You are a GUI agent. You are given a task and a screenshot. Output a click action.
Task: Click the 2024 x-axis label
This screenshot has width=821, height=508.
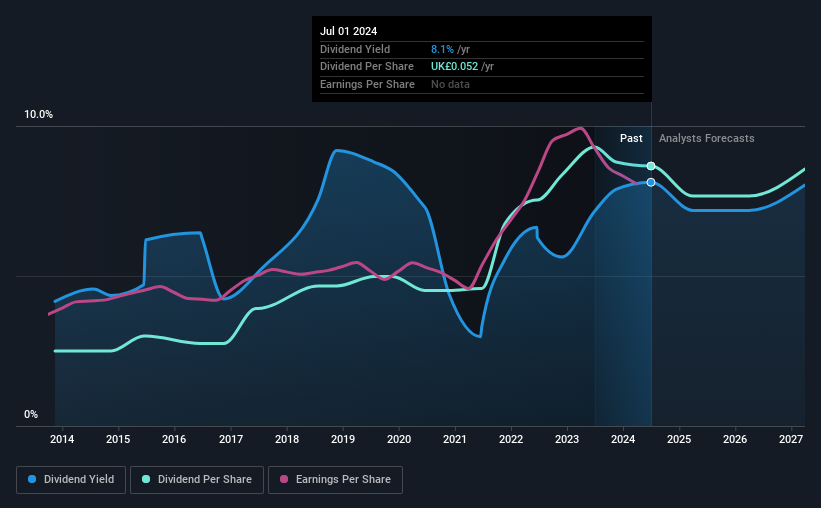tap(623, 439)
